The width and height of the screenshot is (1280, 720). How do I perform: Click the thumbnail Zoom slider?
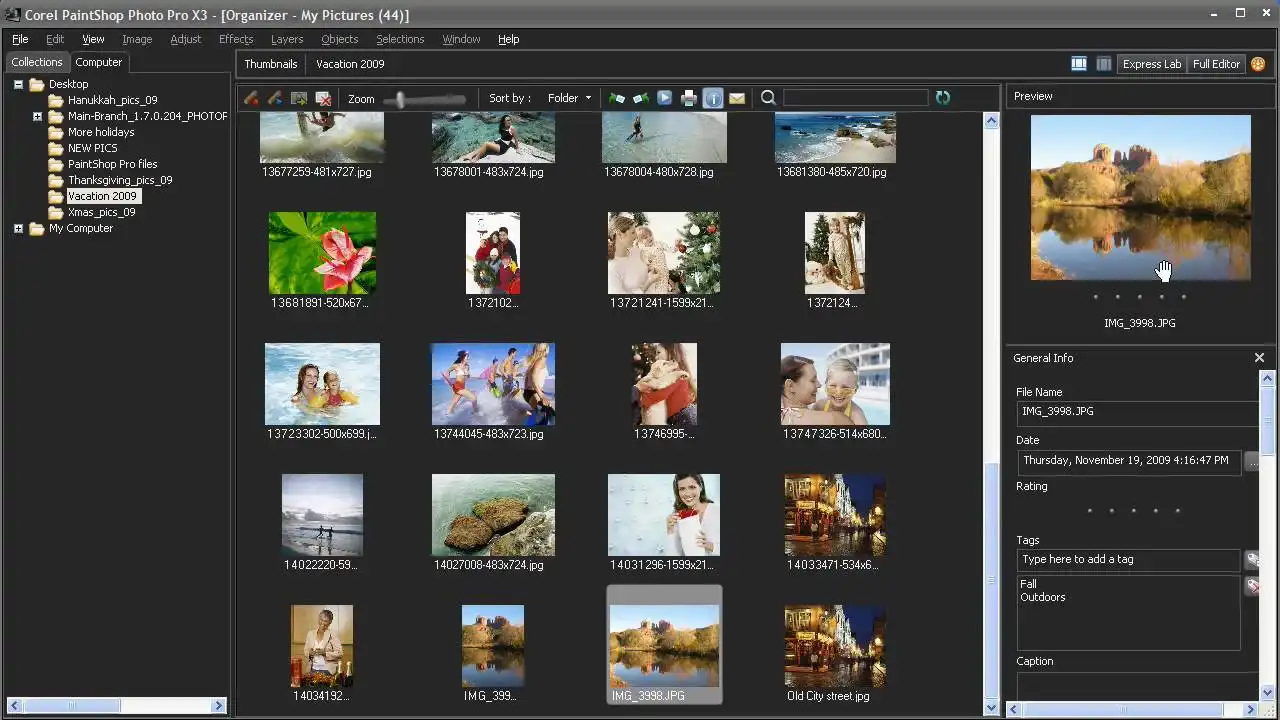(x=401, y=99)
